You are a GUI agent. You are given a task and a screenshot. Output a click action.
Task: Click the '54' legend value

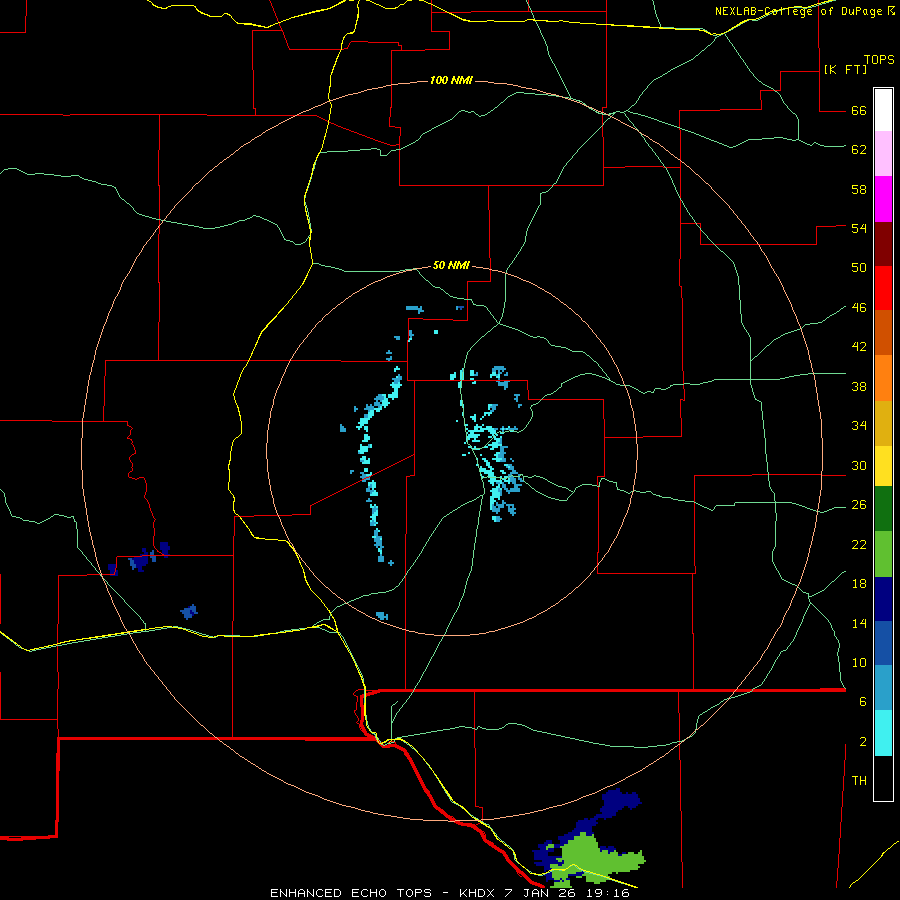[859, 228]
